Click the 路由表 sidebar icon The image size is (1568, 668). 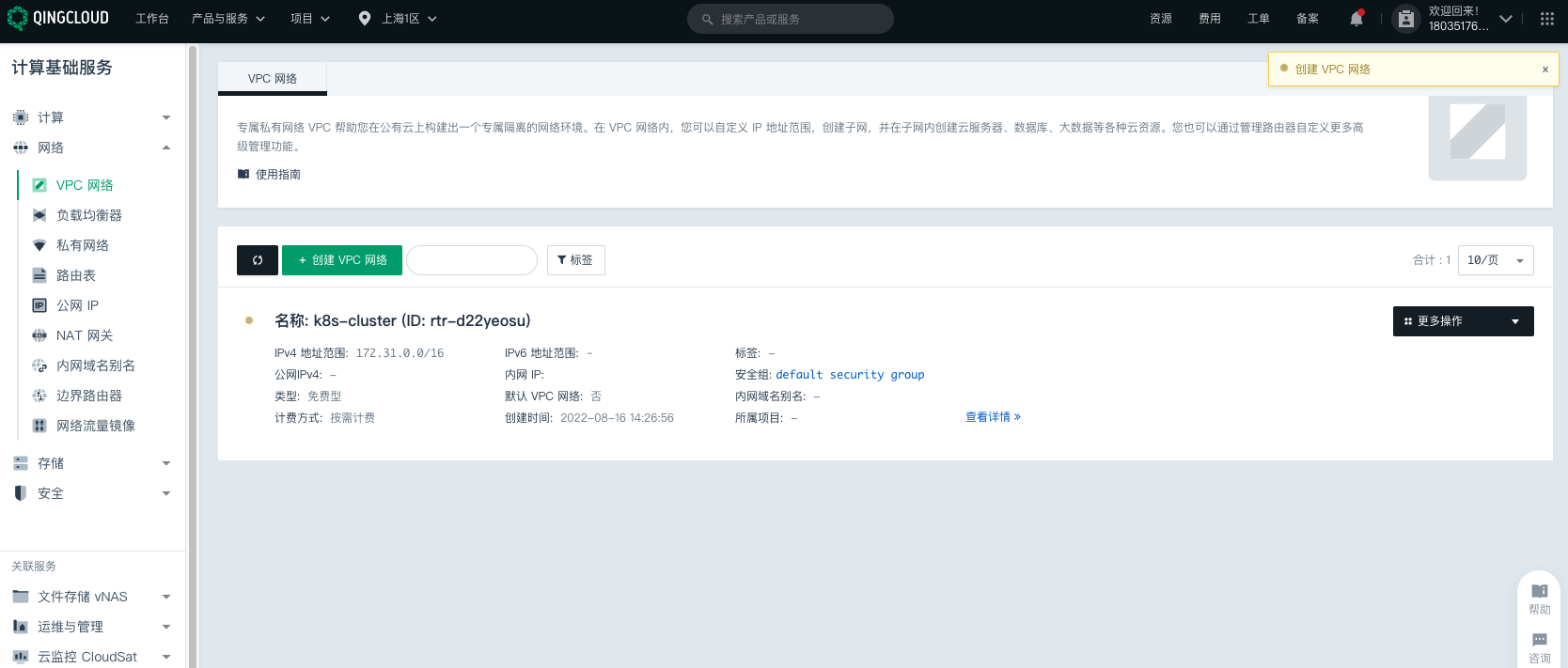point(39,275)
